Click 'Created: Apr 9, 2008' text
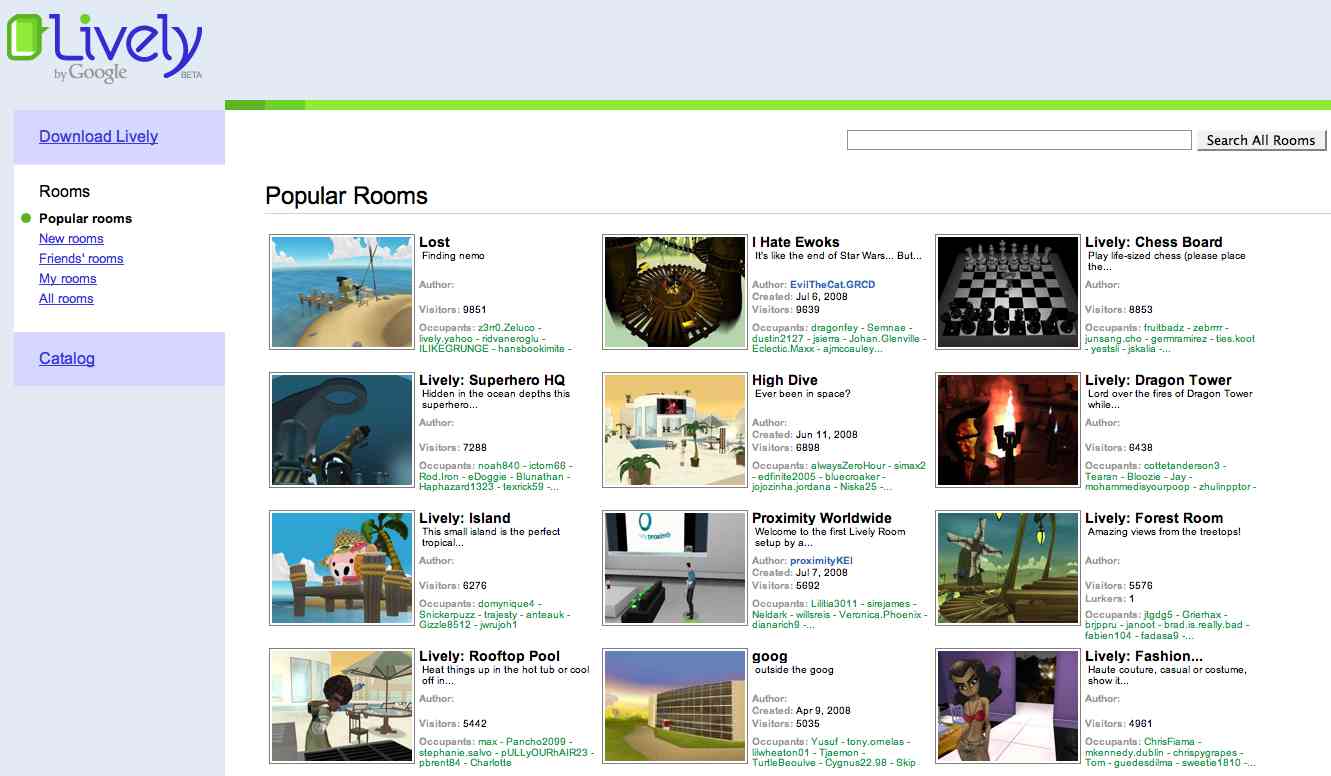The width and height of the screenshot is (1331, 776). [x=801, y=711]
